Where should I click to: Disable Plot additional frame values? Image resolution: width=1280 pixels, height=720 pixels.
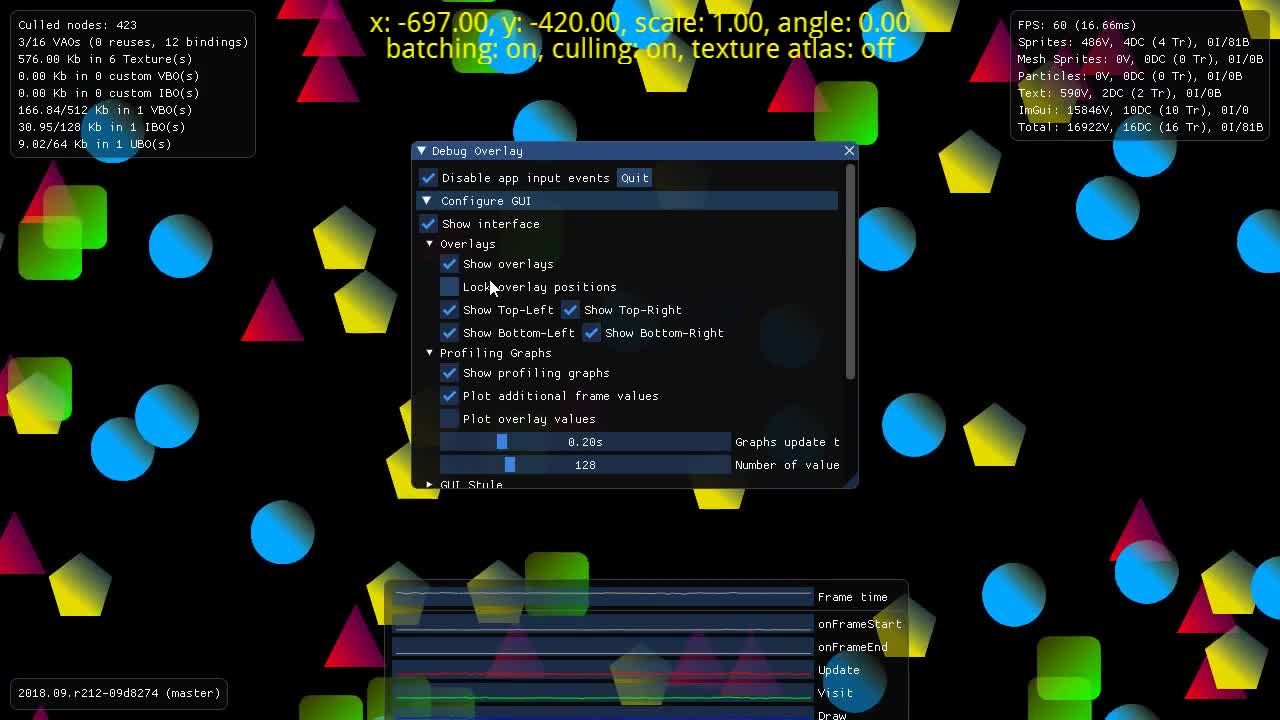coord(449,396)
